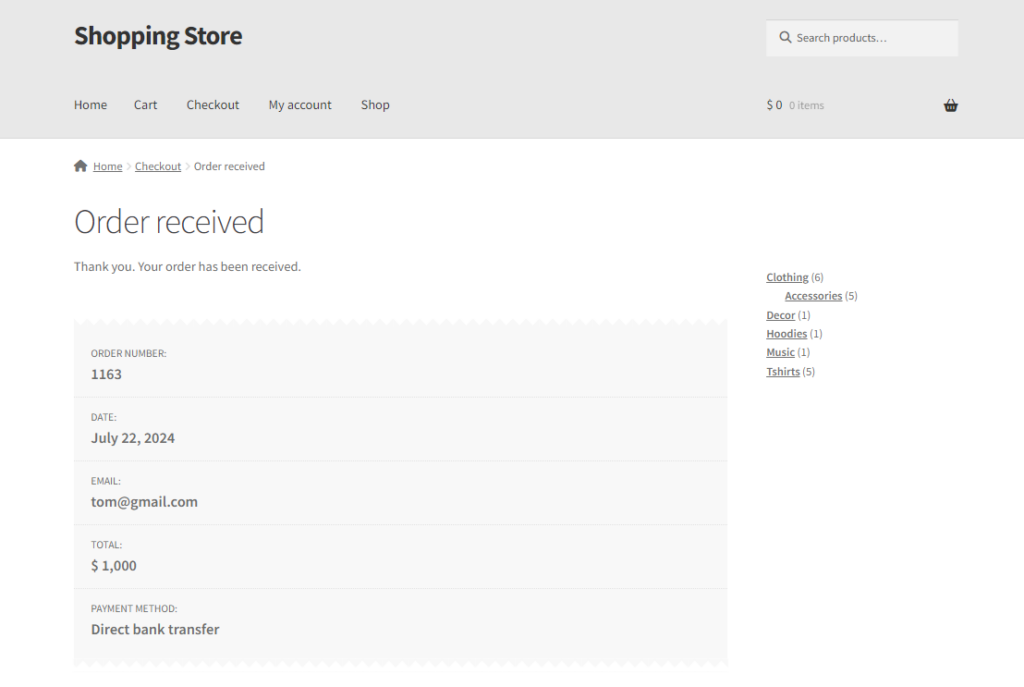Screen dimensions: 1024x687
Task: Focus the Search products field
Action: (x=862, y=38)
